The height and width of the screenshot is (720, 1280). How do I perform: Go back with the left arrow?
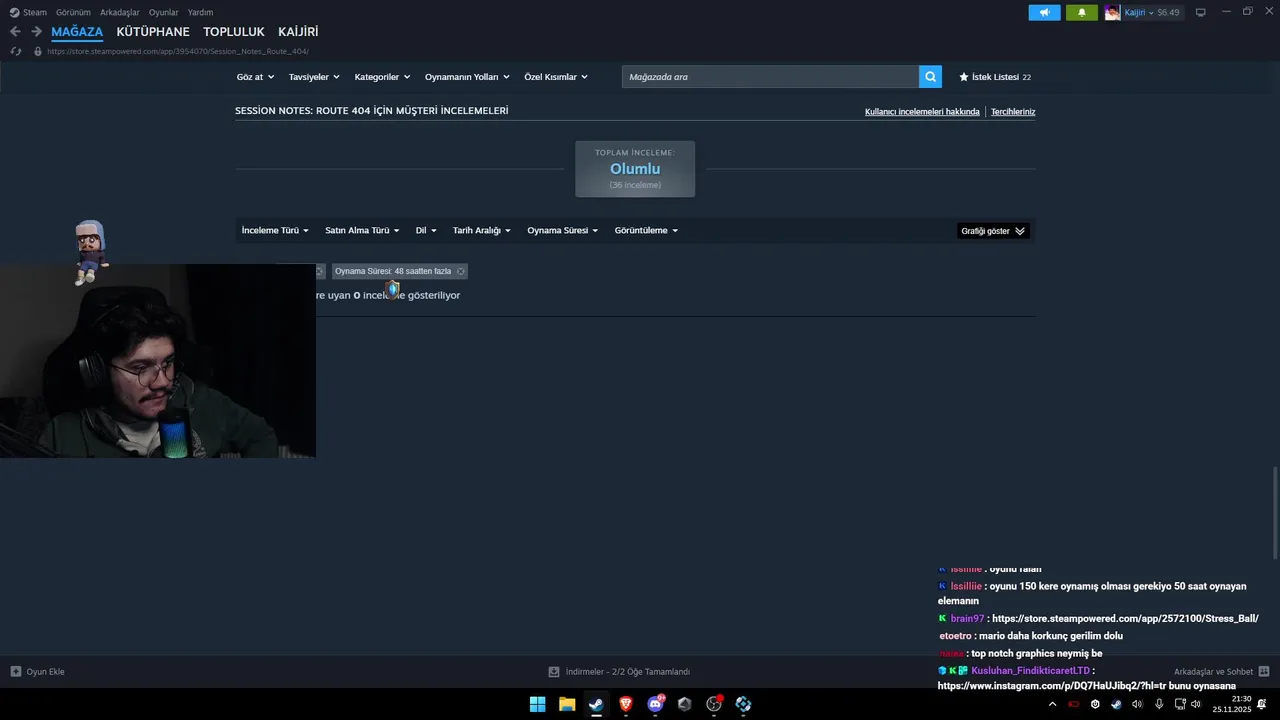point(15,32)
